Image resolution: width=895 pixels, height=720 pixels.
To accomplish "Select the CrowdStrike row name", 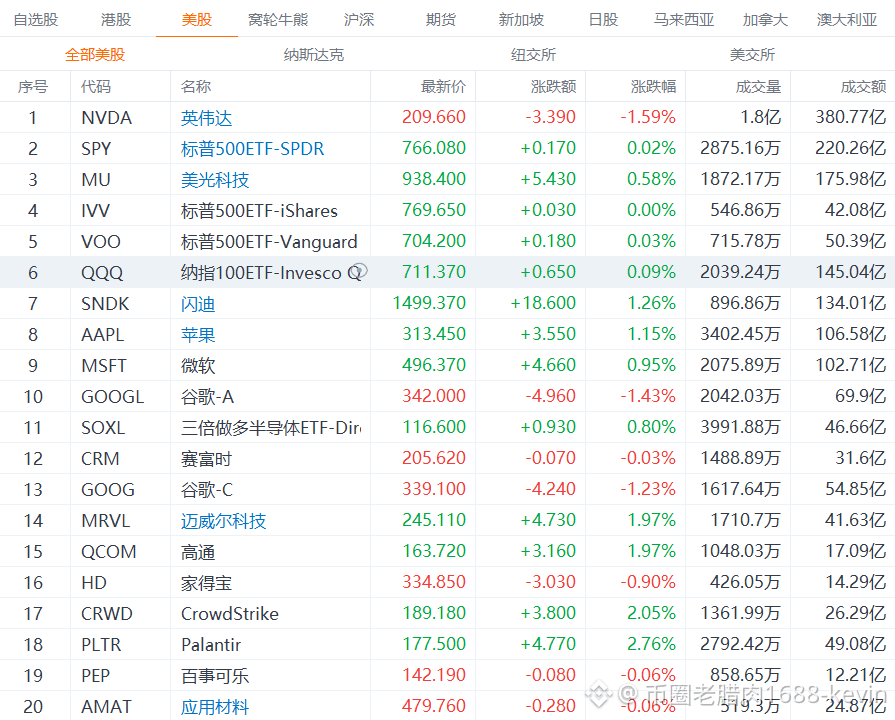I will pos(229,614).
